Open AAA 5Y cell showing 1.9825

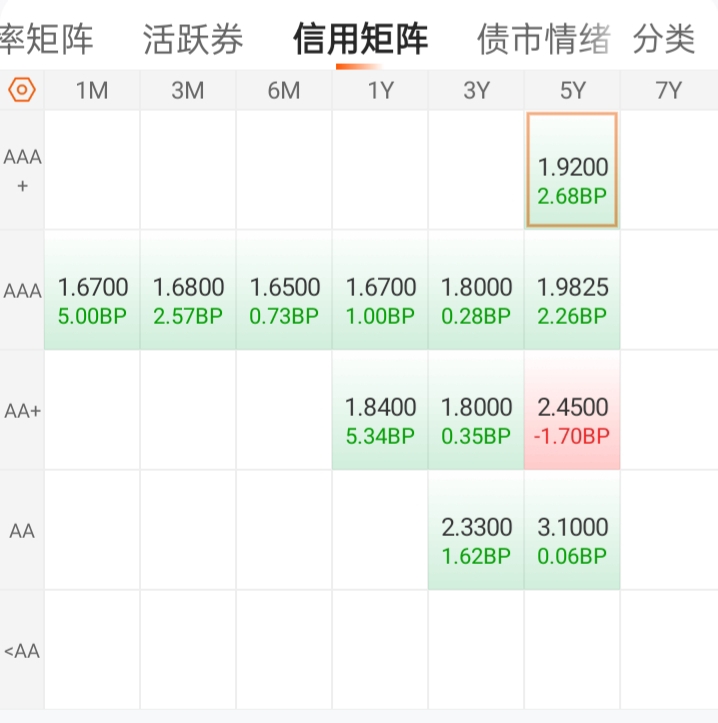572,290
